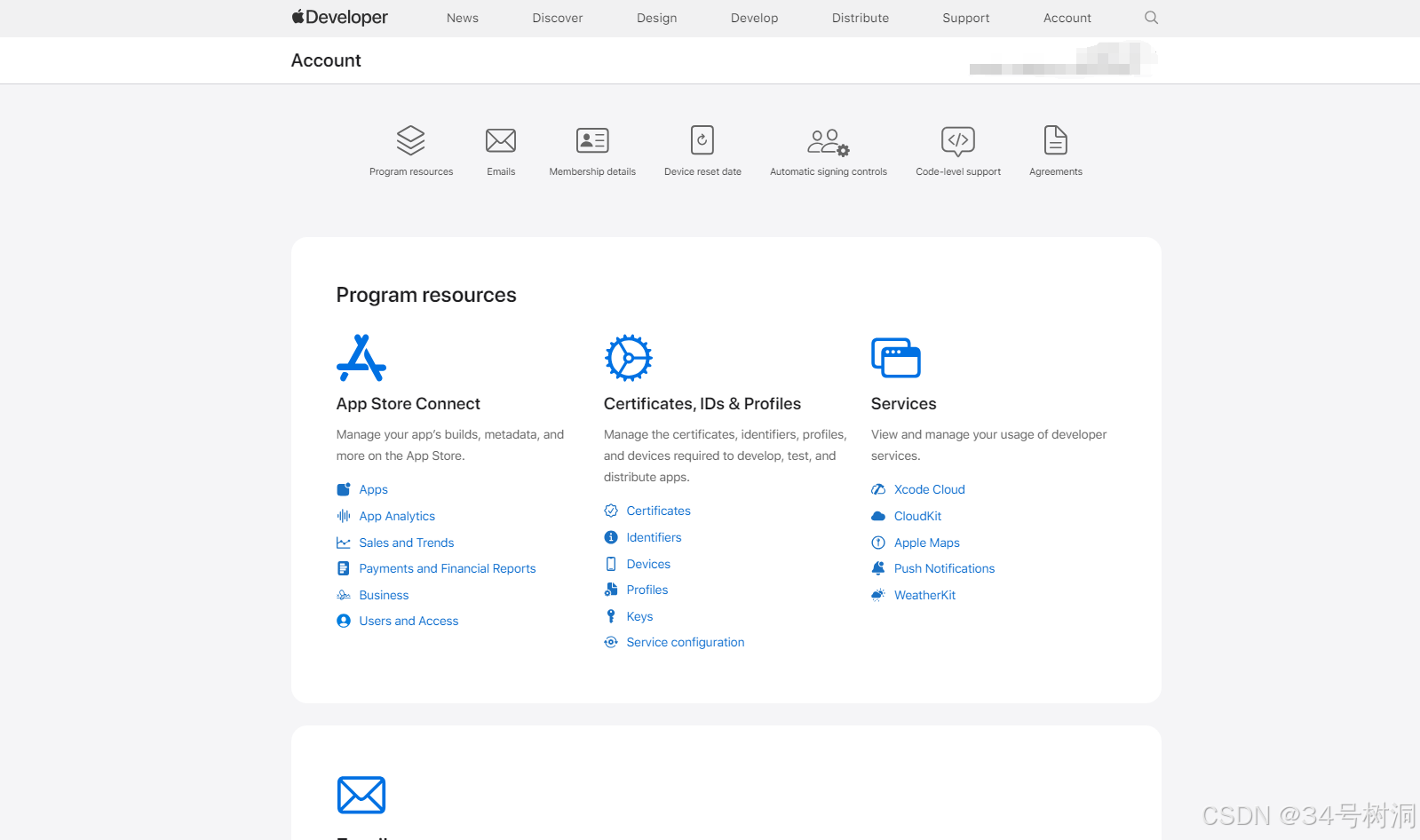1420x840 pixels.
Task: Jump to Program resources layers icon
Action: tap(410, 140)
